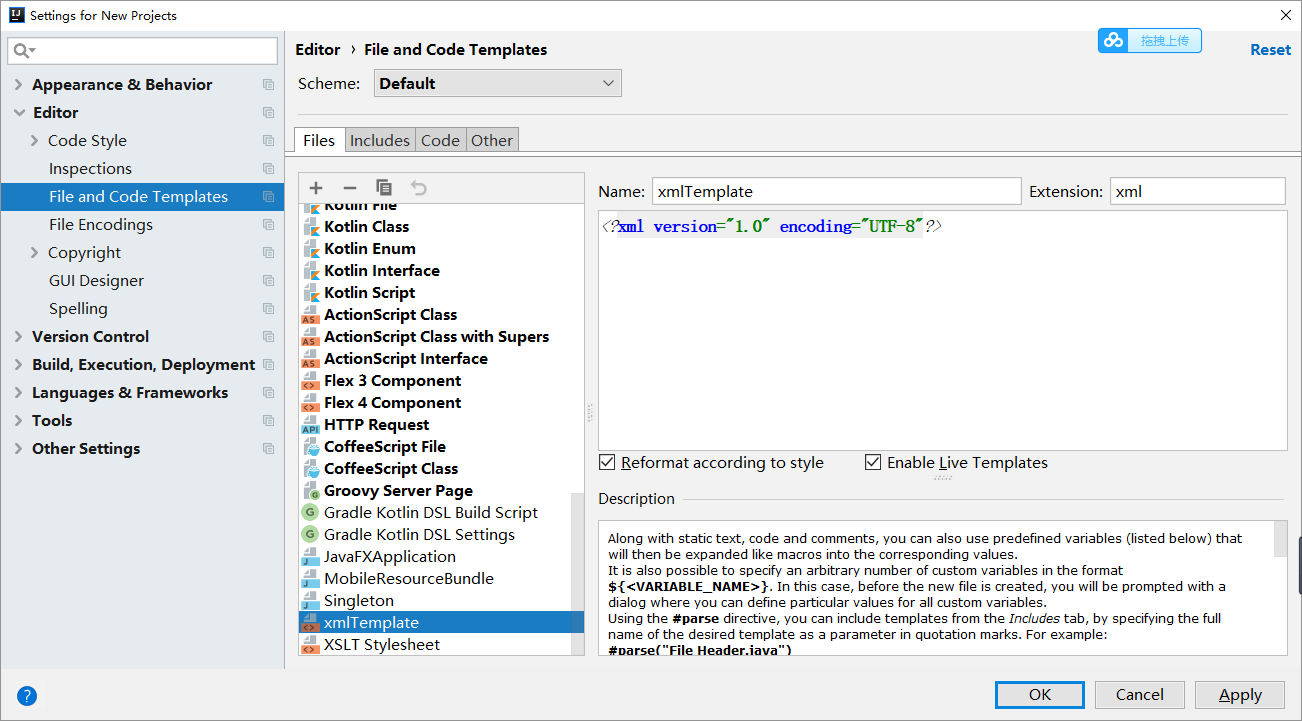The width and height of the screenshot is (1302, 721).
Task: Select Kotlin Interface template
Action: pos(382,271)
